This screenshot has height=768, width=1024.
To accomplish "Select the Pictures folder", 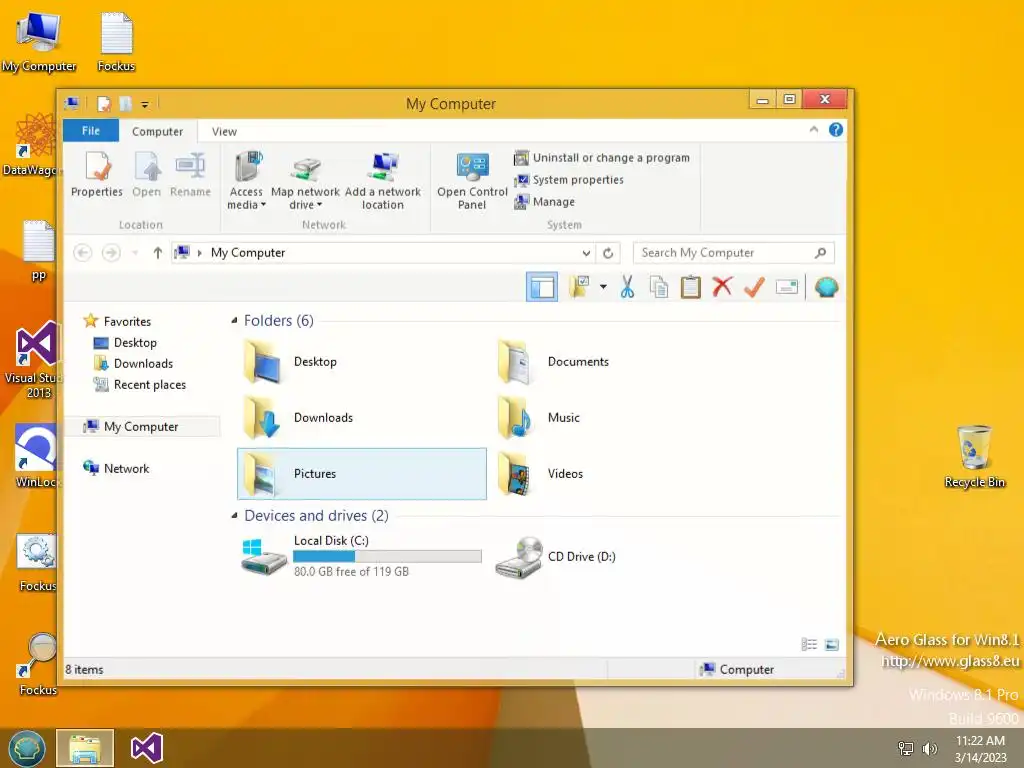I will tap(362, 474).
